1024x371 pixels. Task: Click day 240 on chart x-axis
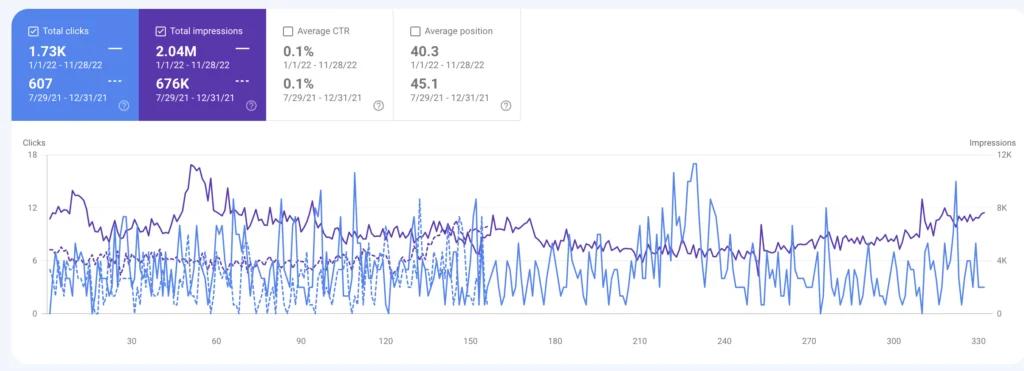click(x=724, y=341)
